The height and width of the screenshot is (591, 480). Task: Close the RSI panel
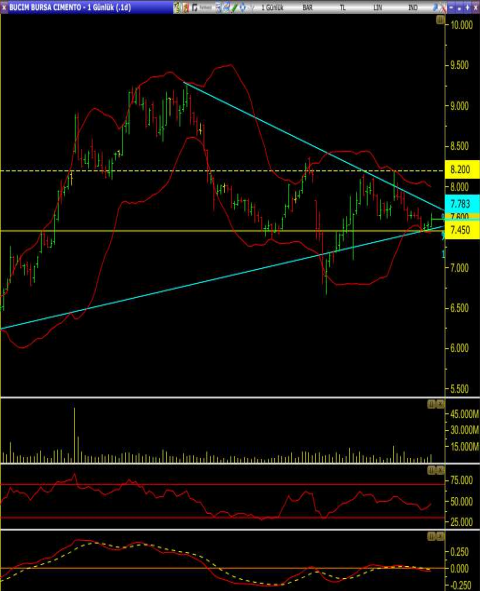coord(440,470)
